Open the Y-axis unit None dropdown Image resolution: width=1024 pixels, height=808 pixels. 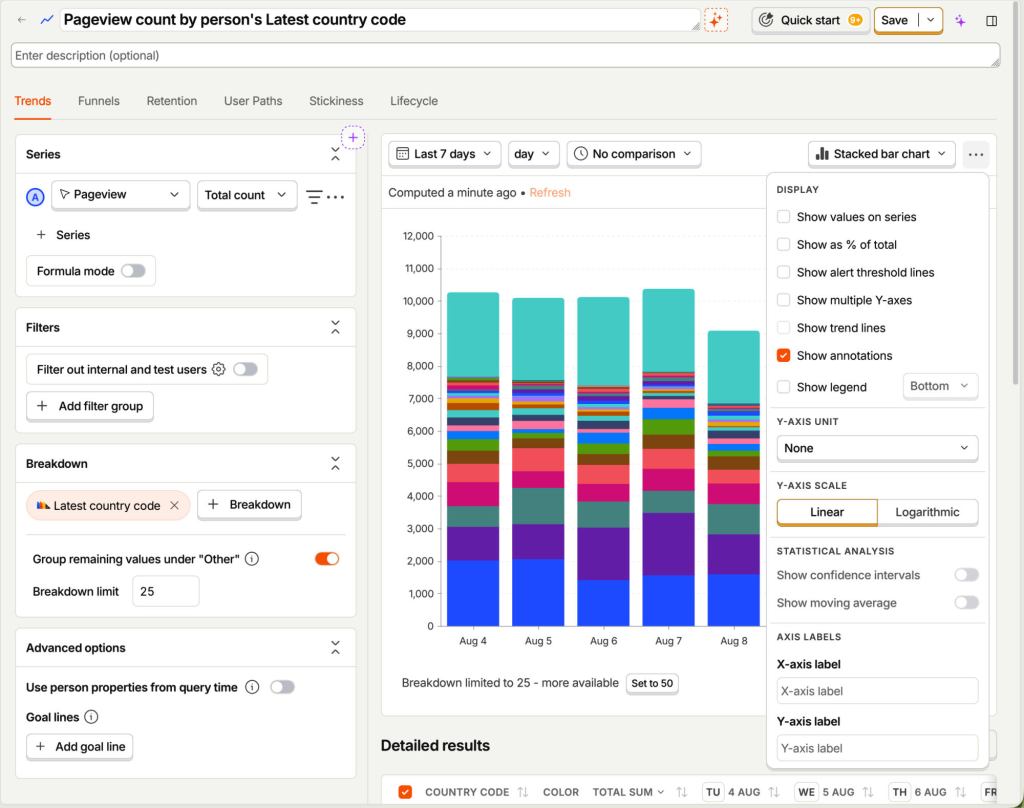click(x=877, y=448)
